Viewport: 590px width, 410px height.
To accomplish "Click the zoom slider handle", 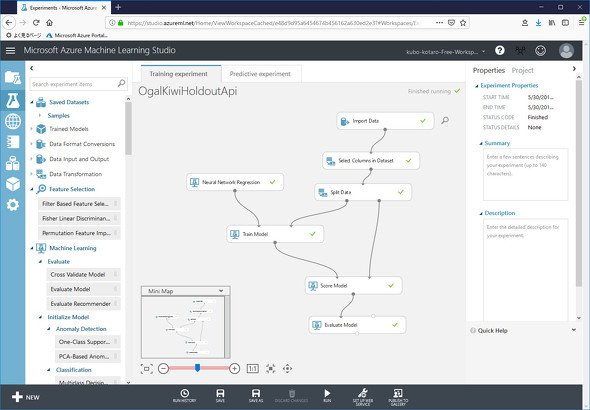I will click(197, 367).
